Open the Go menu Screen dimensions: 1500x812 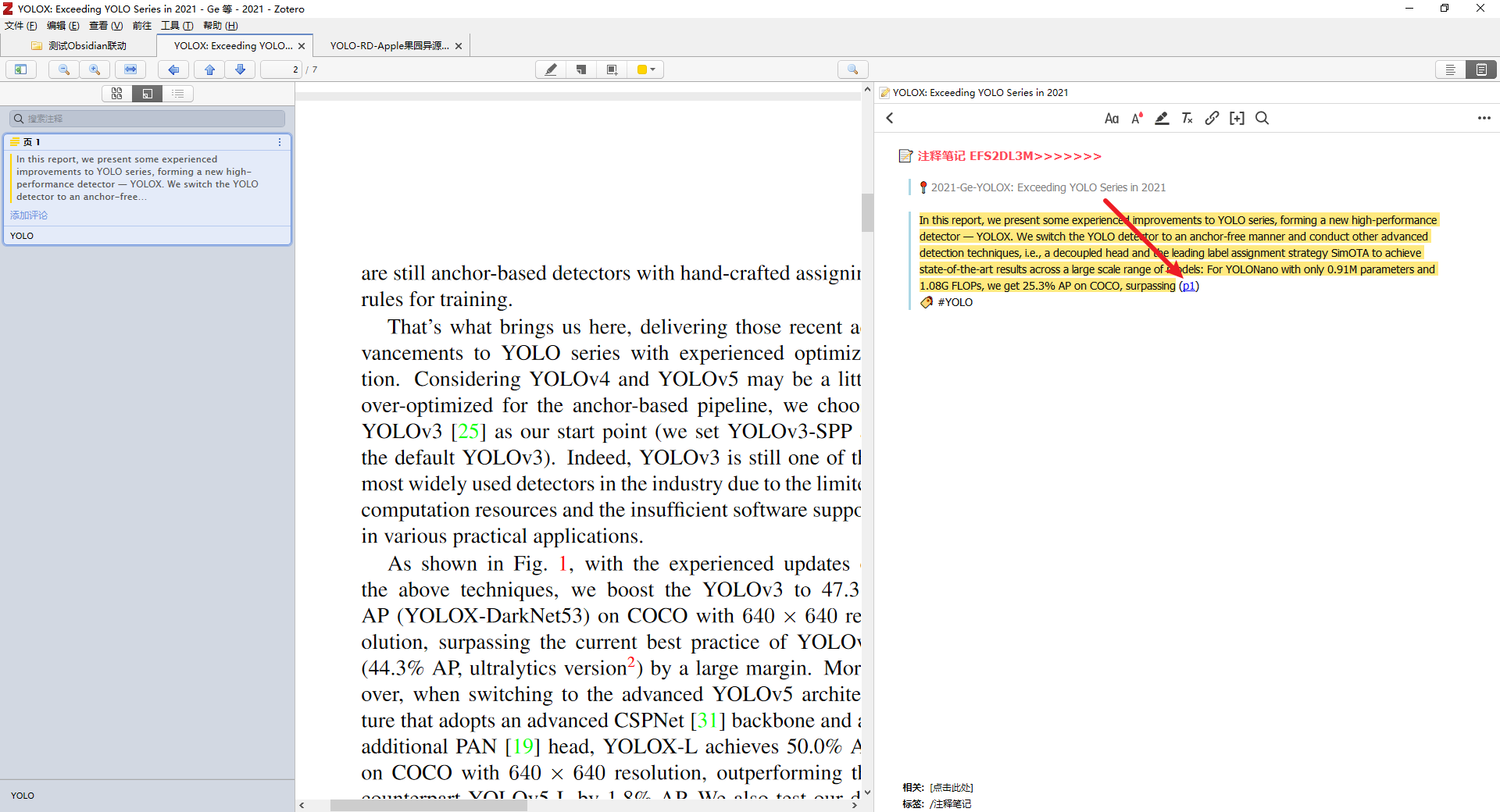(142, 26)
